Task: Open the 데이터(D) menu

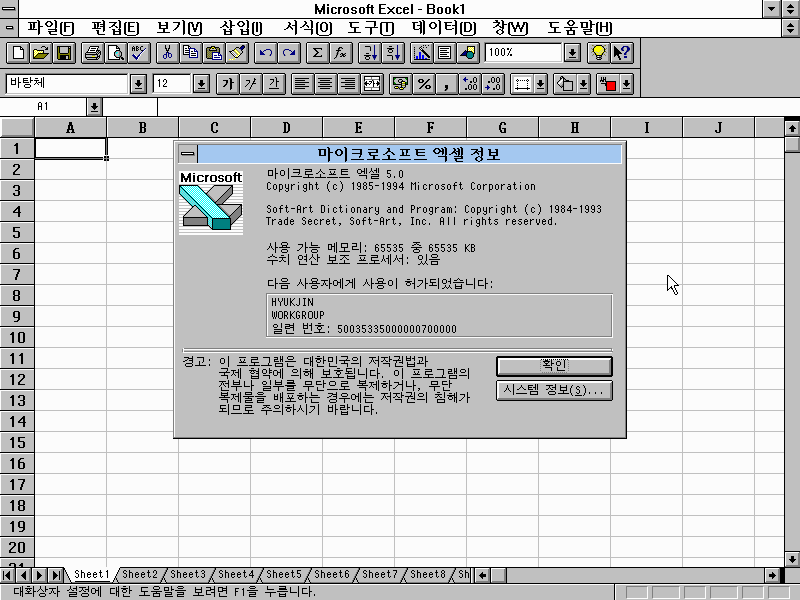Action: click(444, 28)
